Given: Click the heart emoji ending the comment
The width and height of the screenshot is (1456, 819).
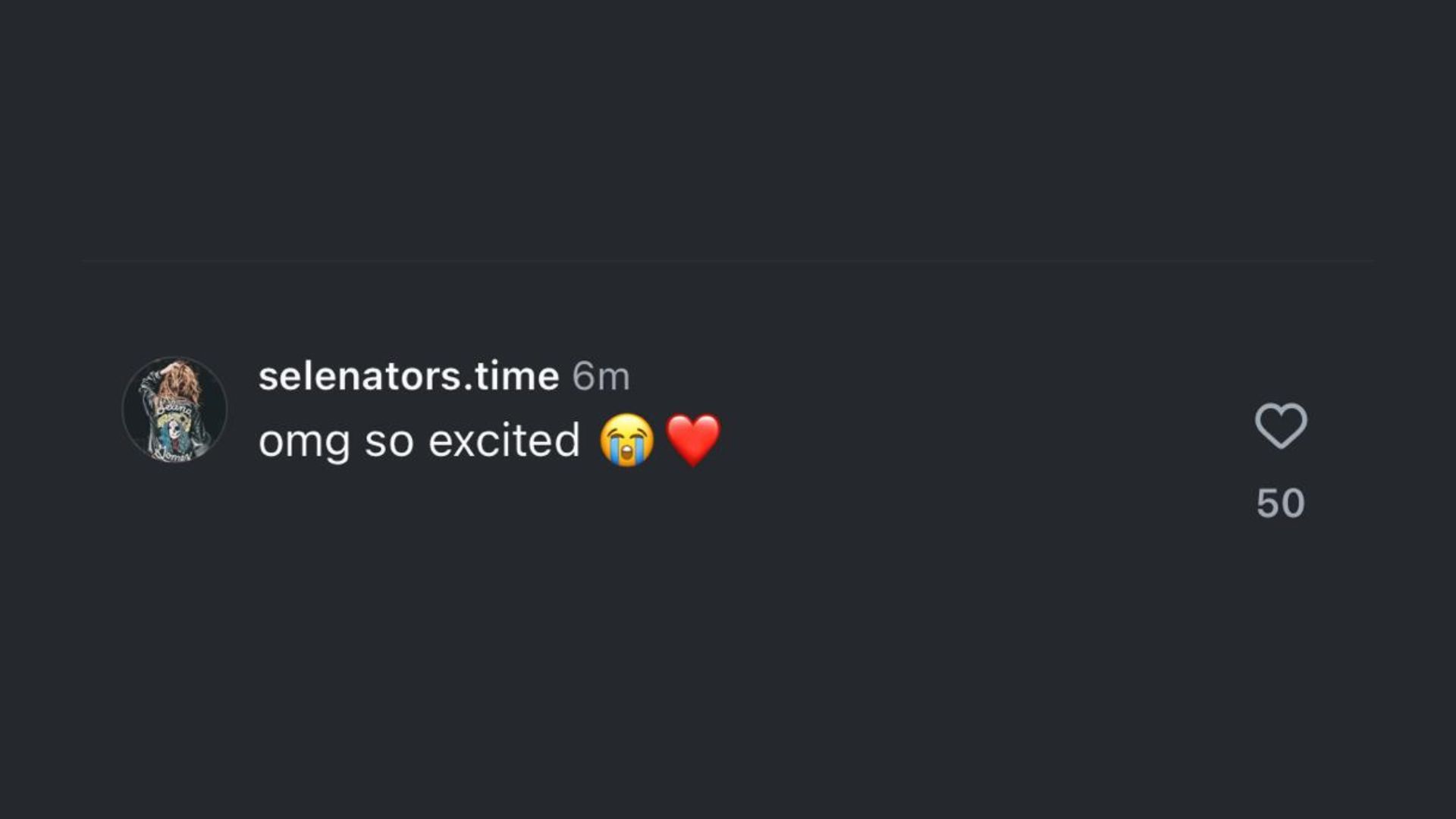Looking at the screenshot, I should tap(692, 440).
